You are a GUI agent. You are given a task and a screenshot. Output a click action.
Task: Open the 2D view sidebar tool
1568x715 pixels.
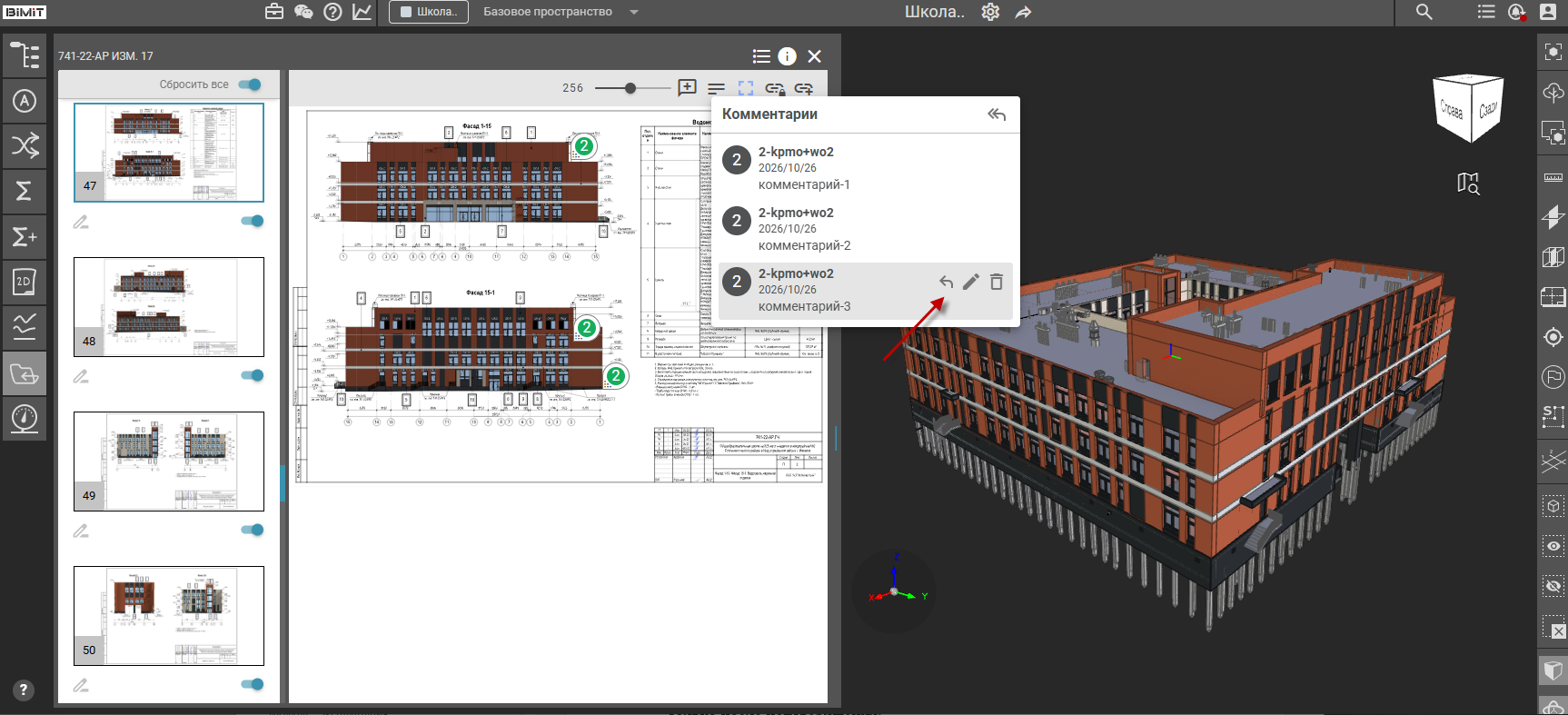tap(25, 282)
